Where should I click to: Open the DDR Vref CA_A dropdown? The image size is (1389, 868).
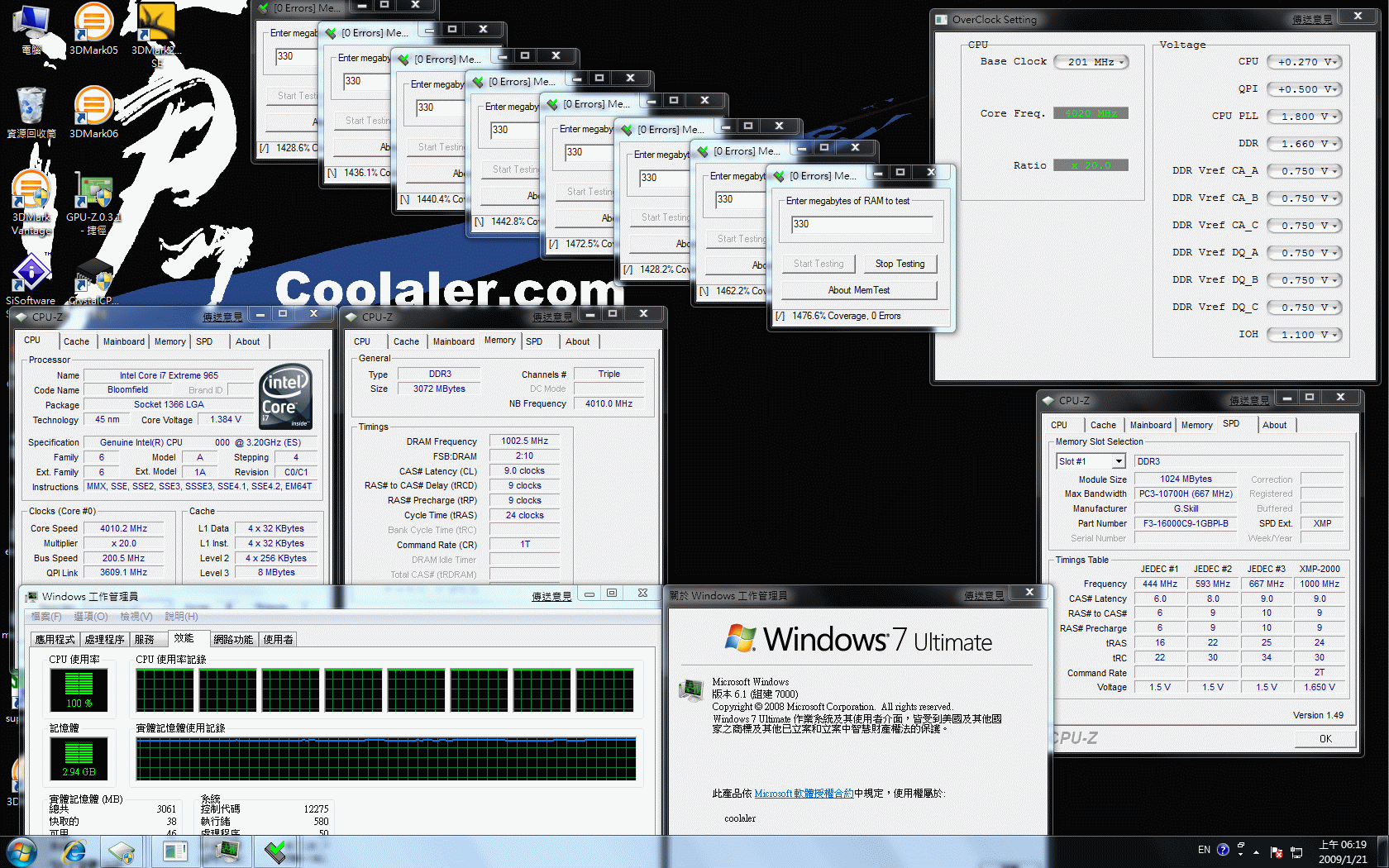point(1305,171)
